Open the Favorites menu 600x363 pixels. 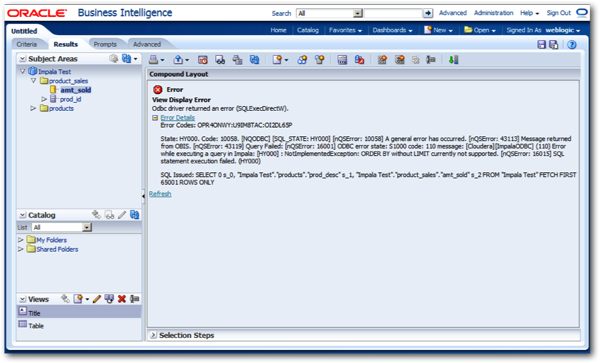tap(346, 30)
